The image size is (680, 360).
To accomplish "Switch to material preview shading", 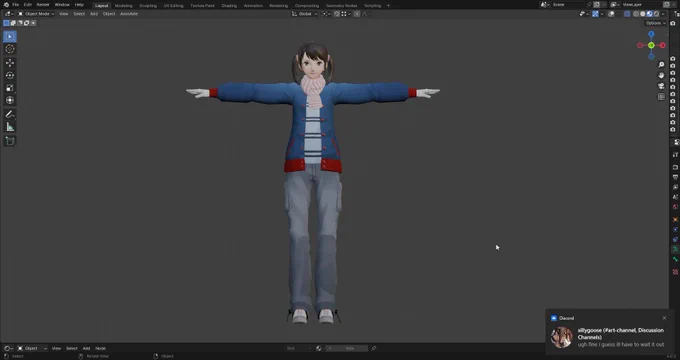I will tap(649, 14).
